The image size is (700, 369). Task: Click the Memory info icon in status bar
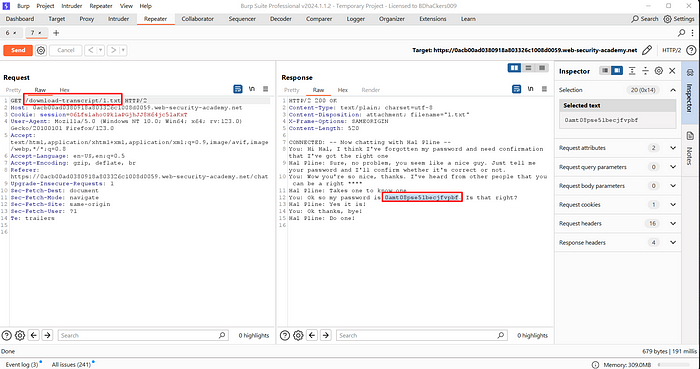(x=595, y=365)
